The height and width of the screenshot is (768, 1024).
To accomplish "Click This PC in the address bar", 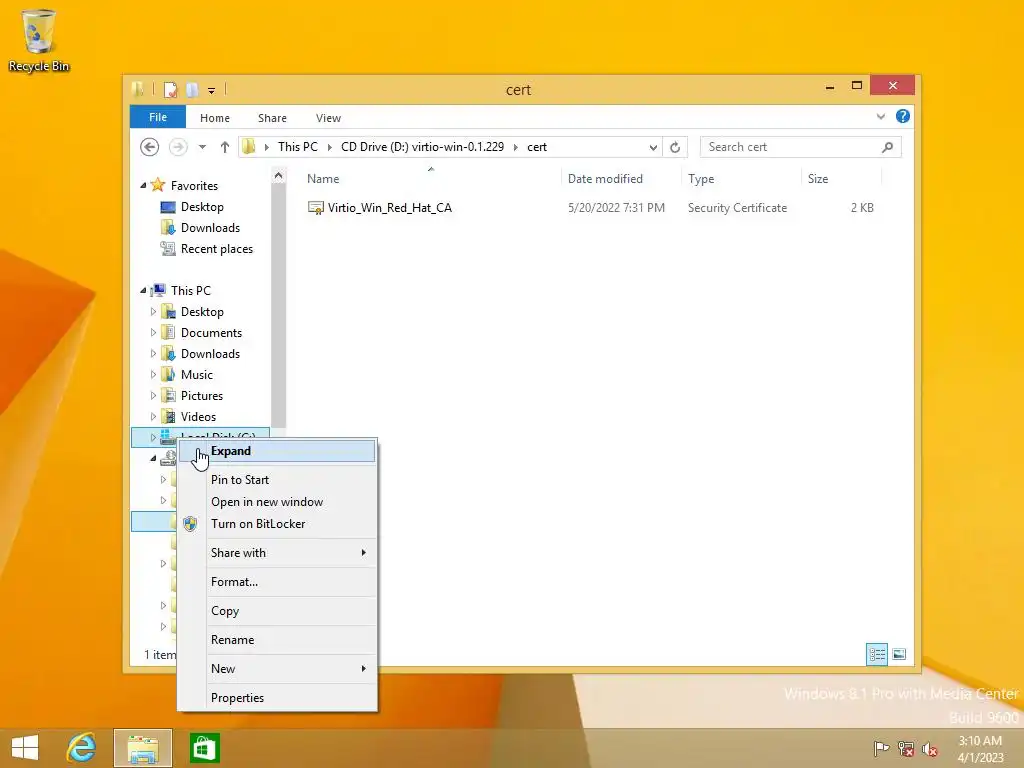I will tap(298, 147).
